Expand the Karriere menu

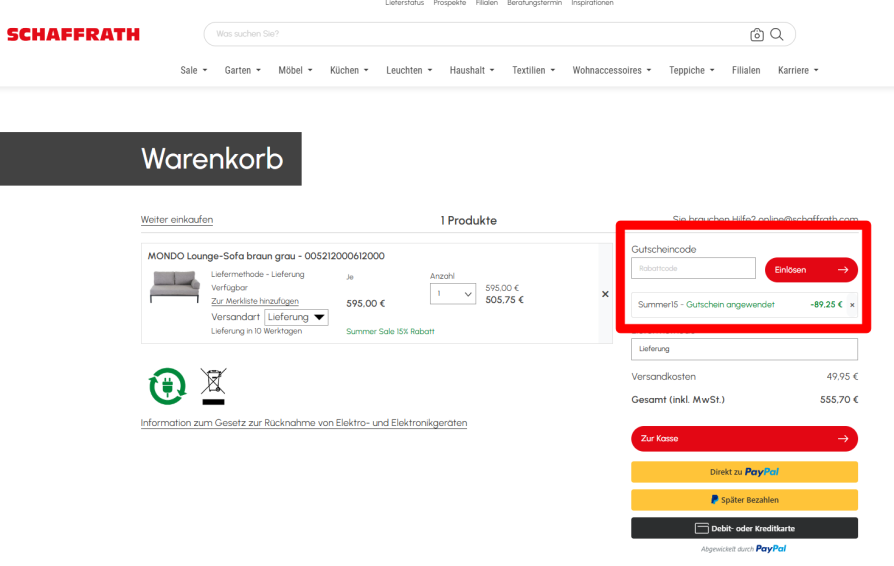798,71
